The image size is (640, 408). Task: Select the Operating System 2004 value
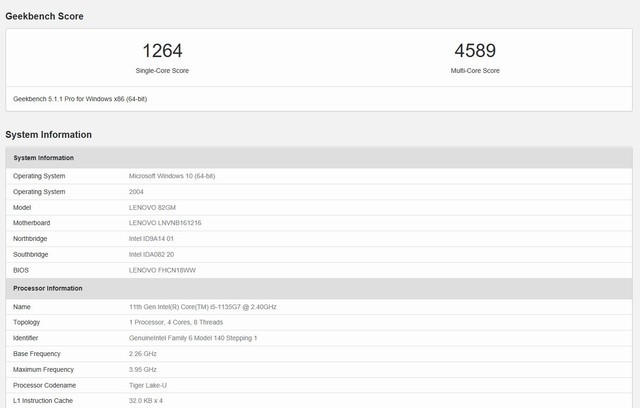pos(136,191)
